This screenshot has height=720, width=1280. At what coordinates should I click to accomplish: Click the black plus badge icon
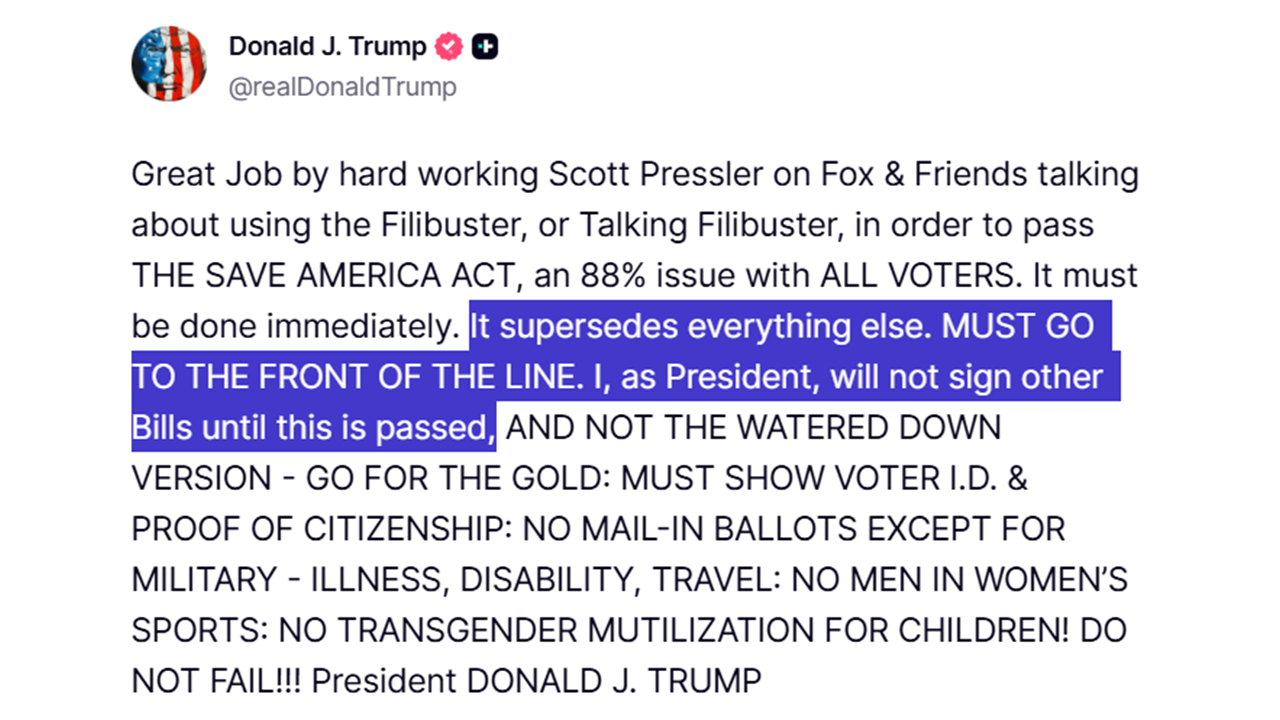click(485, 46)
